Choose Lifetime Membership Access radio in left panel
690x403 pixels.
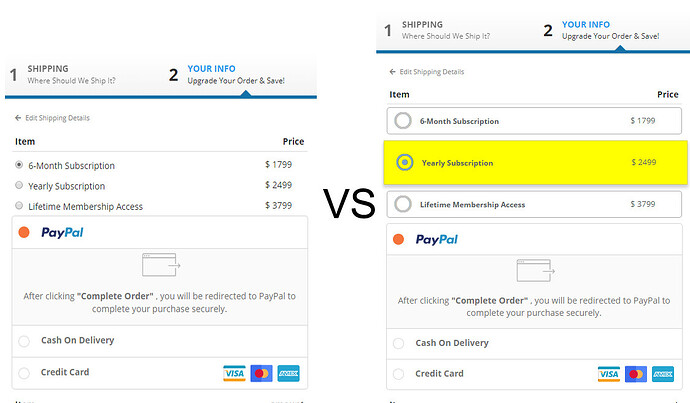pyautogui.click(x=19, y=206)
